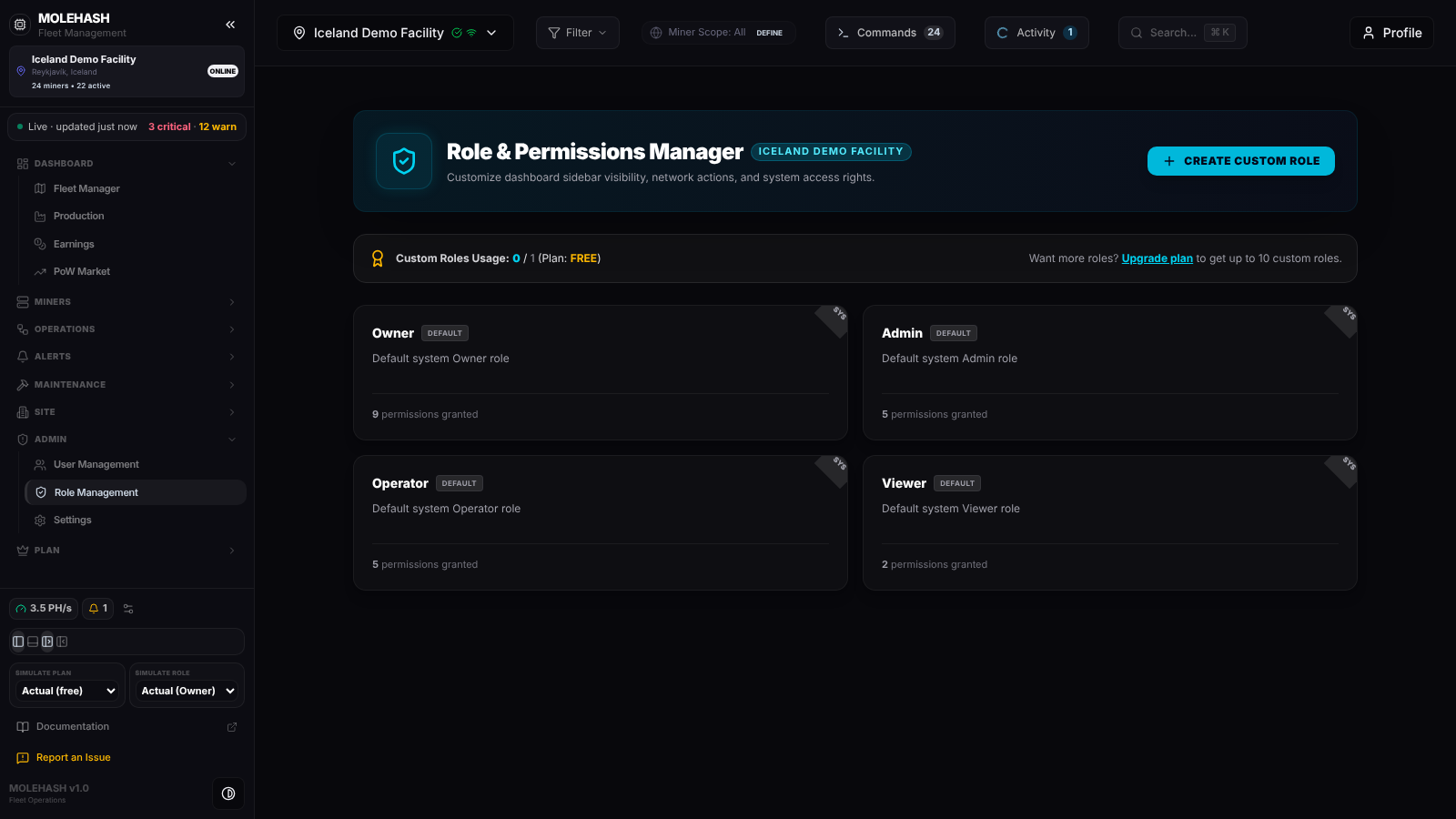Open PoW Market in the sidebar
The width and height of the screenshot is (1456, 819).
coord(136,272)
